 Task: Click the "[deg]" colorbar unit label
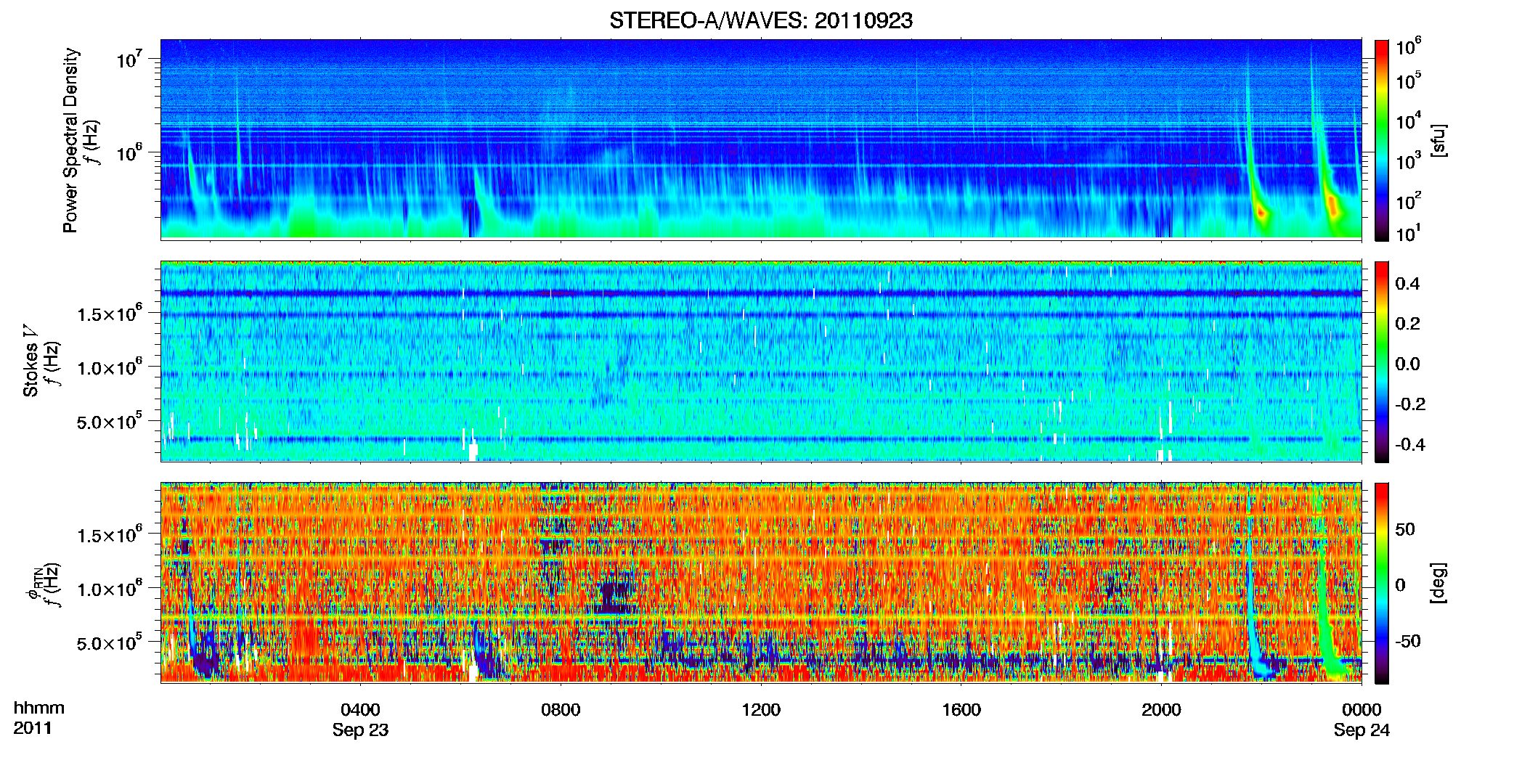[1438, 583]
